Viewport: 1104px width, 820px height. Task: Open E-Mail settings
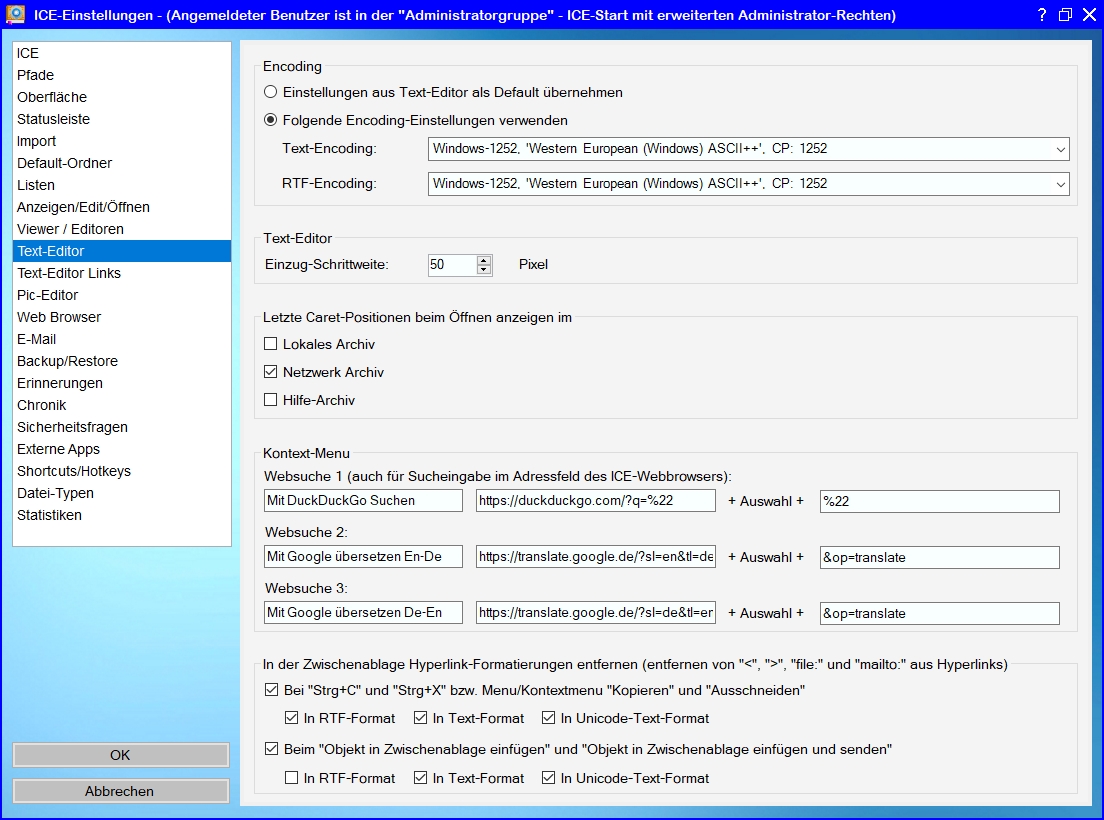coord(122,339)
